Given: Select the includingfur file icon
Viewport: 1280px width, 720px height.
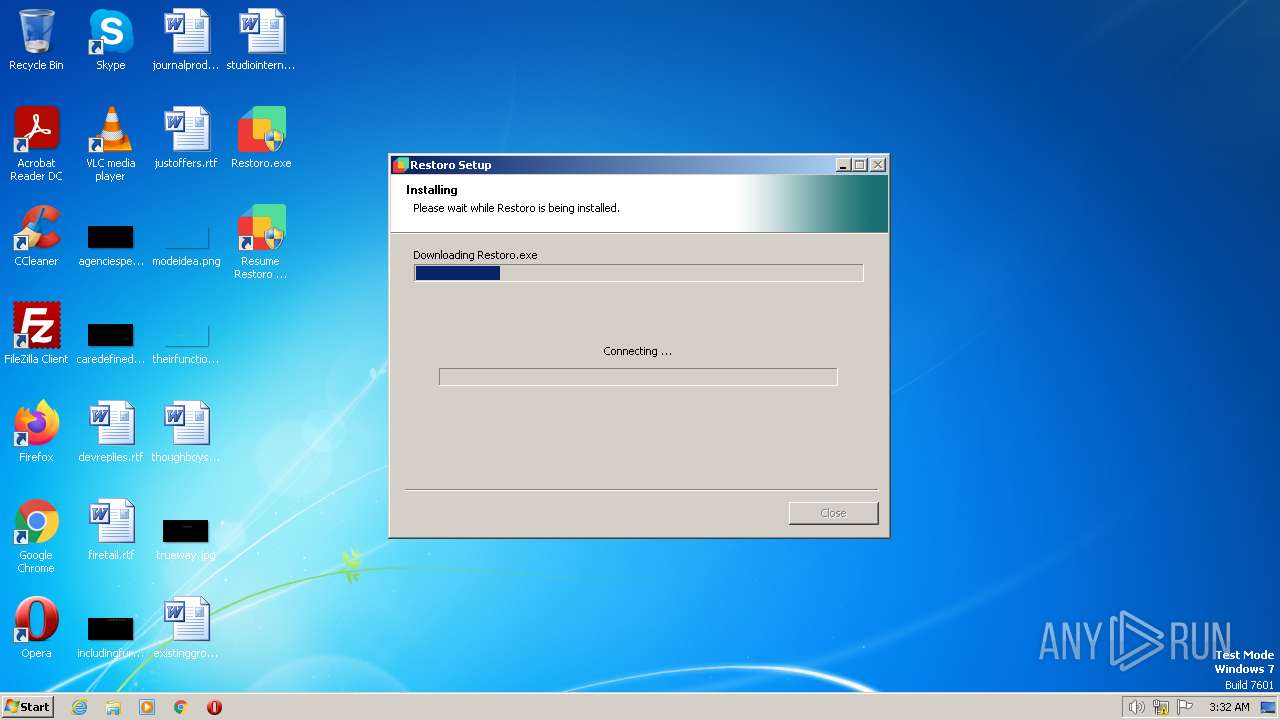Looking at the screenshot, I should click(110, 638).
